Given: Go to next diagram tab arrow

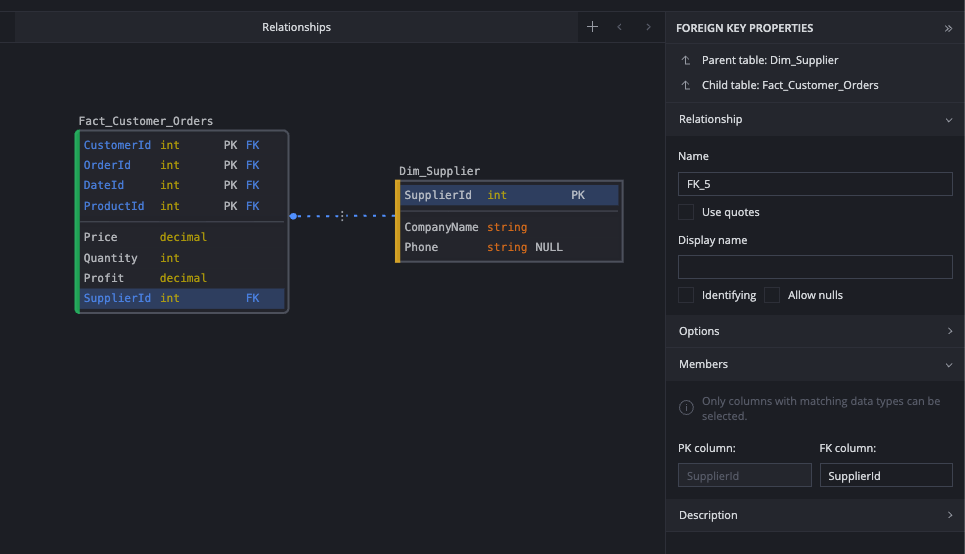Looking at the screenshot, I should coord(648,27).
